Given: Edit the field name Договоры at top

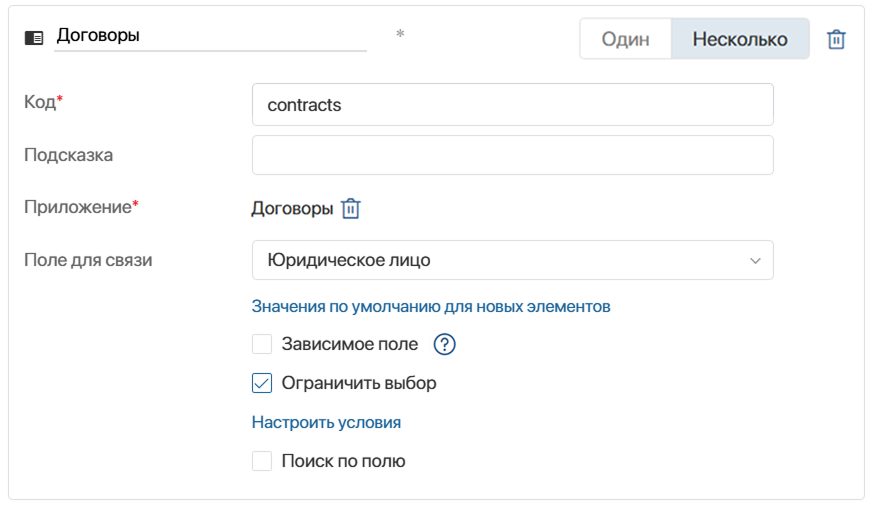Looking at the screenshot, I should tap(210, 36).
